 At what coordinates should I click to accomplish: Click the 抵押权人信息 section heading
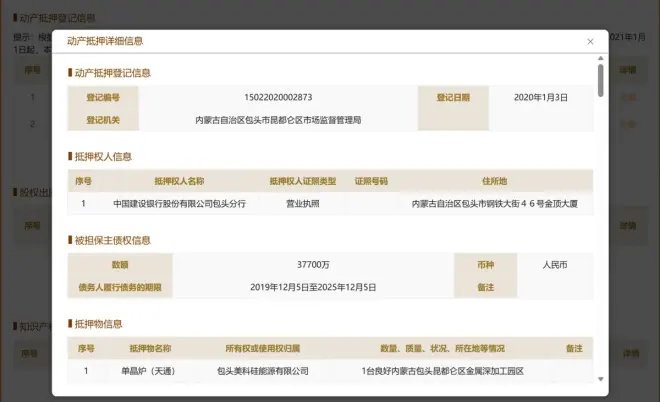click(102, 157)
